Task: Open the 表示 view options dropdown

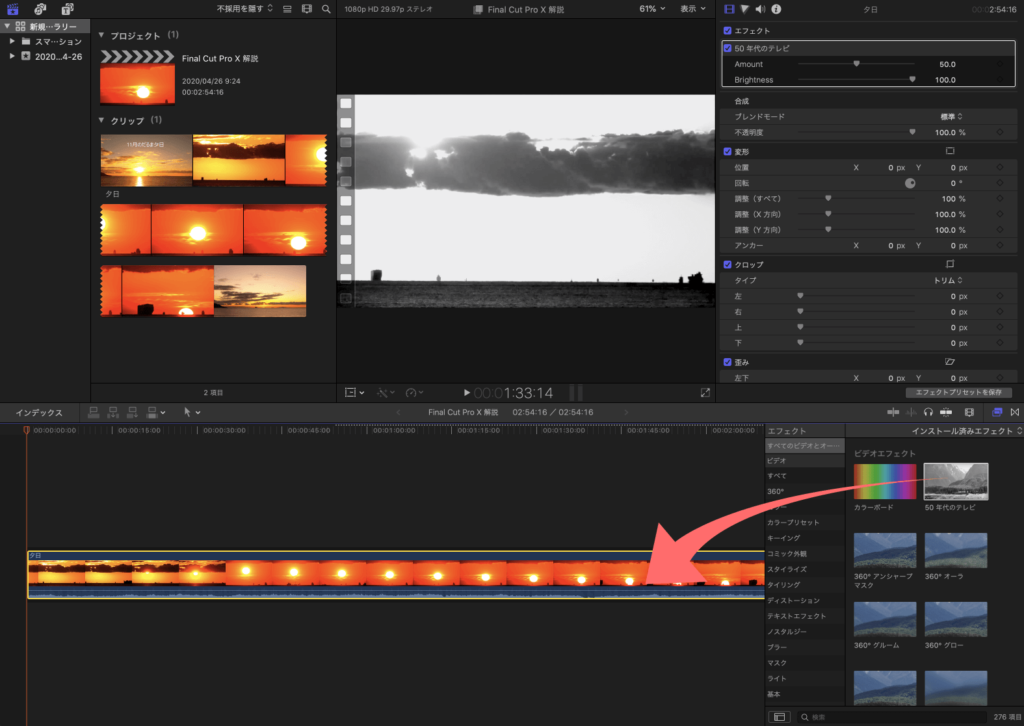Action: coord(693,9)
